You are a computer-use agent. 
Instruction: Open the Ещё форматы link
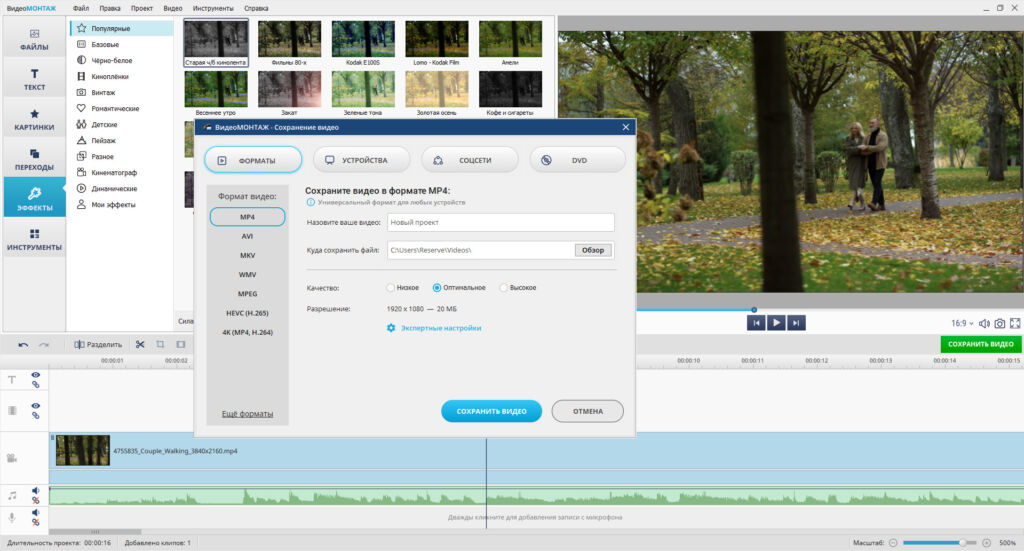247,414
